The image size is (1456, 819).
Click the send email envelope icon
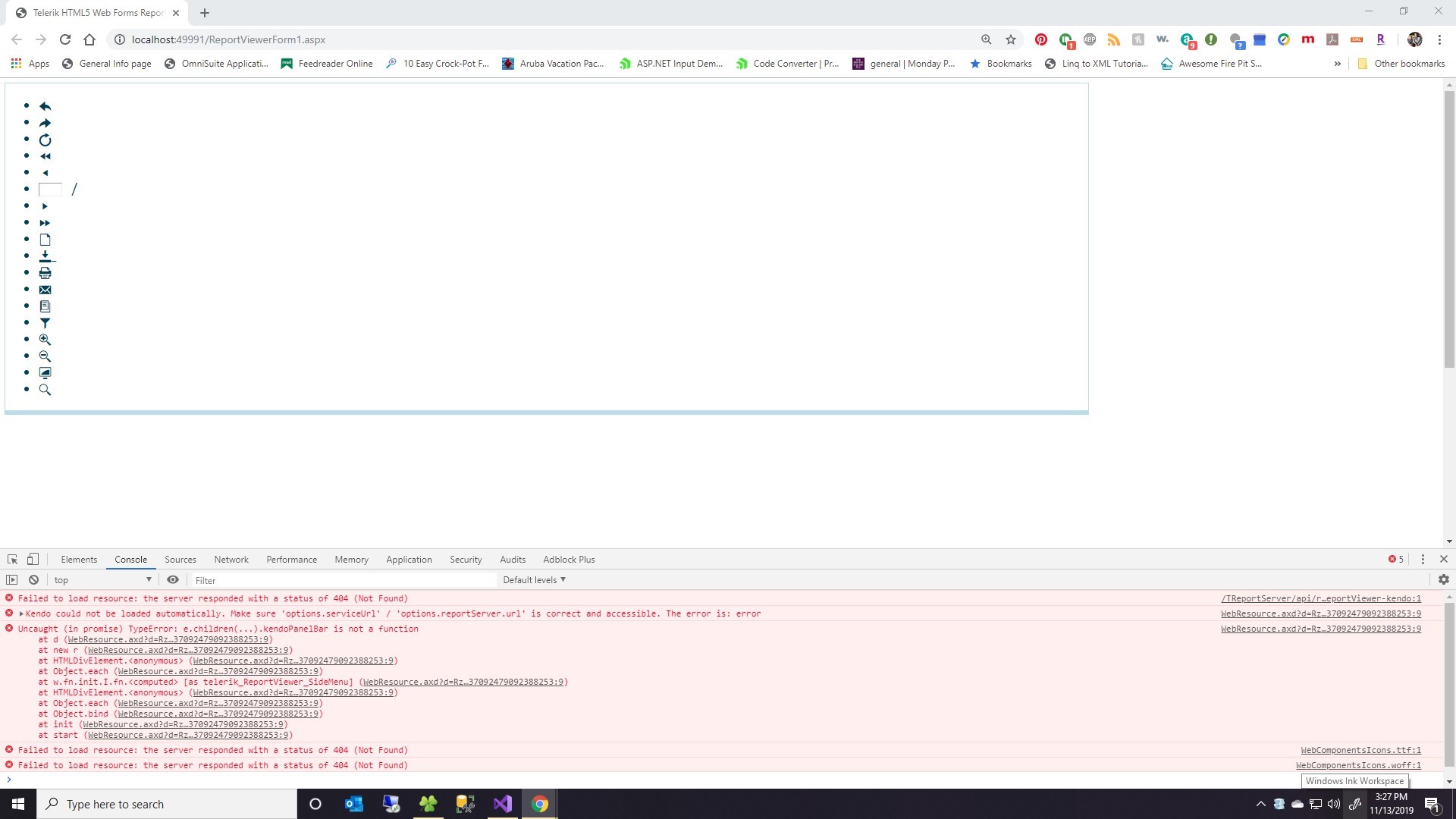pyautogui.click(x=45, y=290)
